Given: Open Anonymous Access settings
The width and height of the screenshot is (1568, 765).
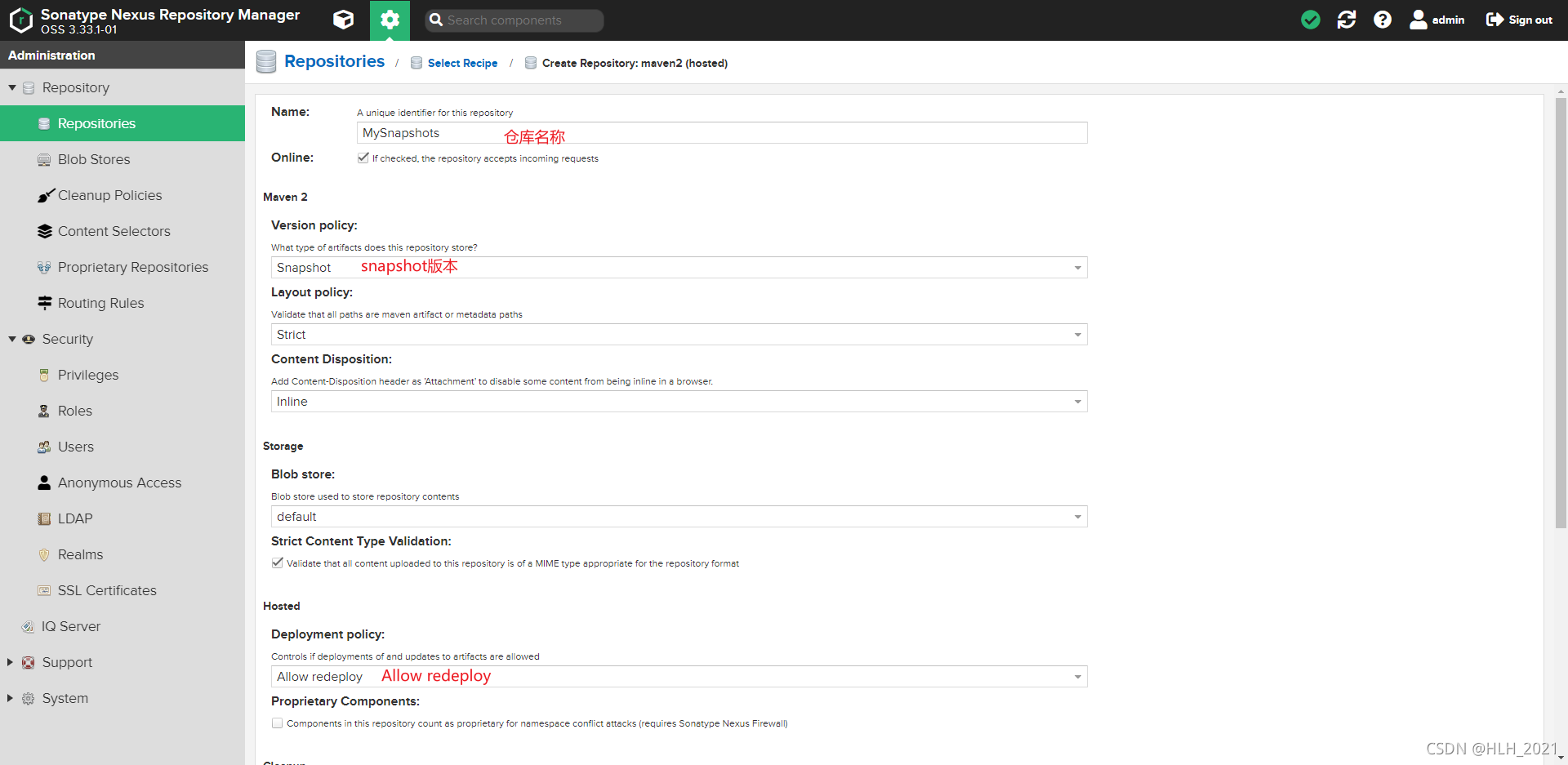Looking at the screenshot, I should click(x=122, y=483).
